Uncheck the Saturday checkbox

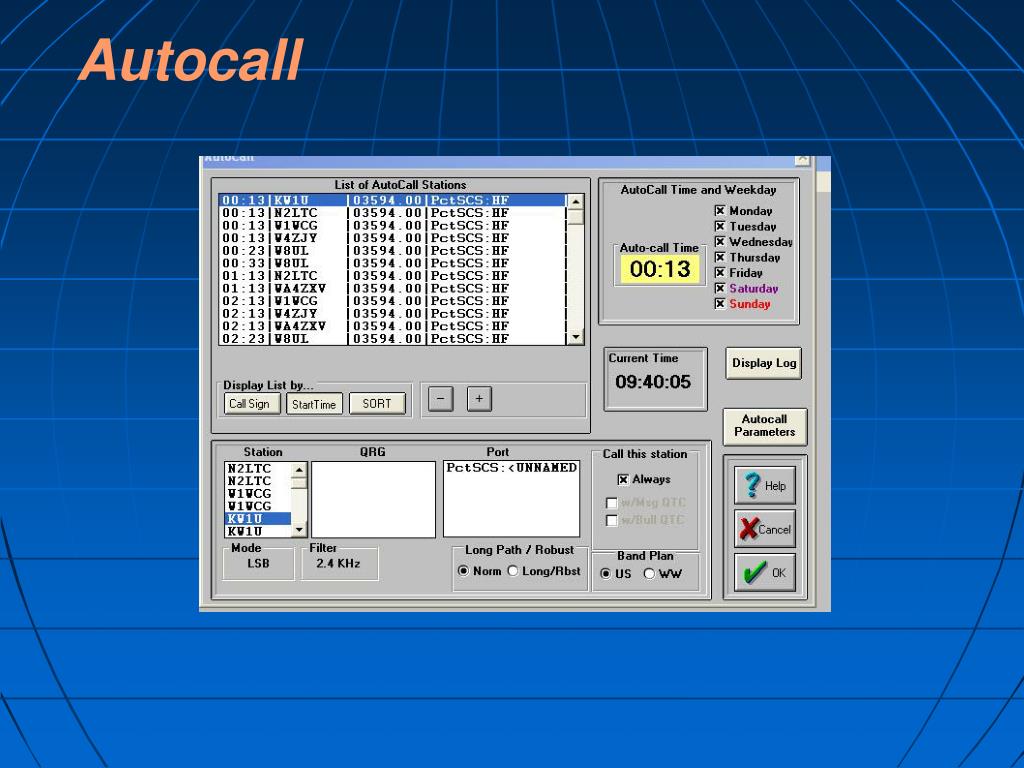click(720, 289)
